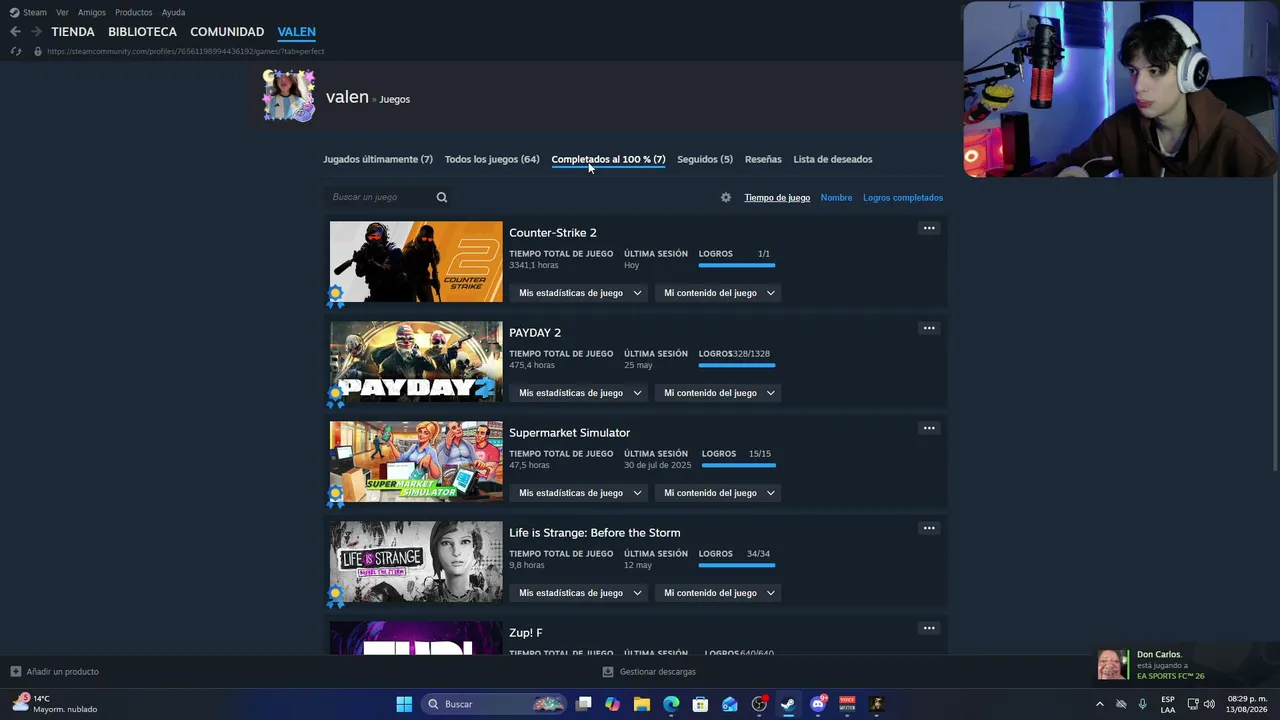Image resolution: width=1280 pixels, height=720 pixels.
Task: Click Gestionar descargas in the bottom bar
Action: (658, 672)
